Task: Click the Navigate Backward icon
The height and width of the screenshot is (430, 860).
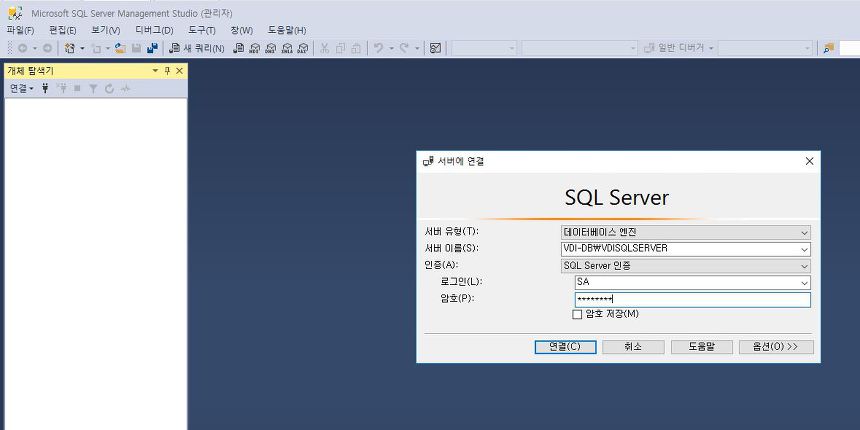Action: (22, 48)
